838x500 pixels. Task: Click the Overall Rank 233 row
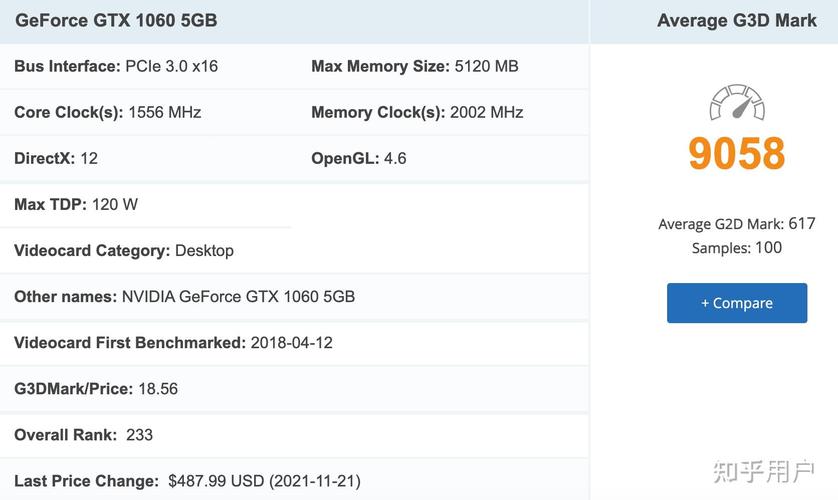[84, 435]
